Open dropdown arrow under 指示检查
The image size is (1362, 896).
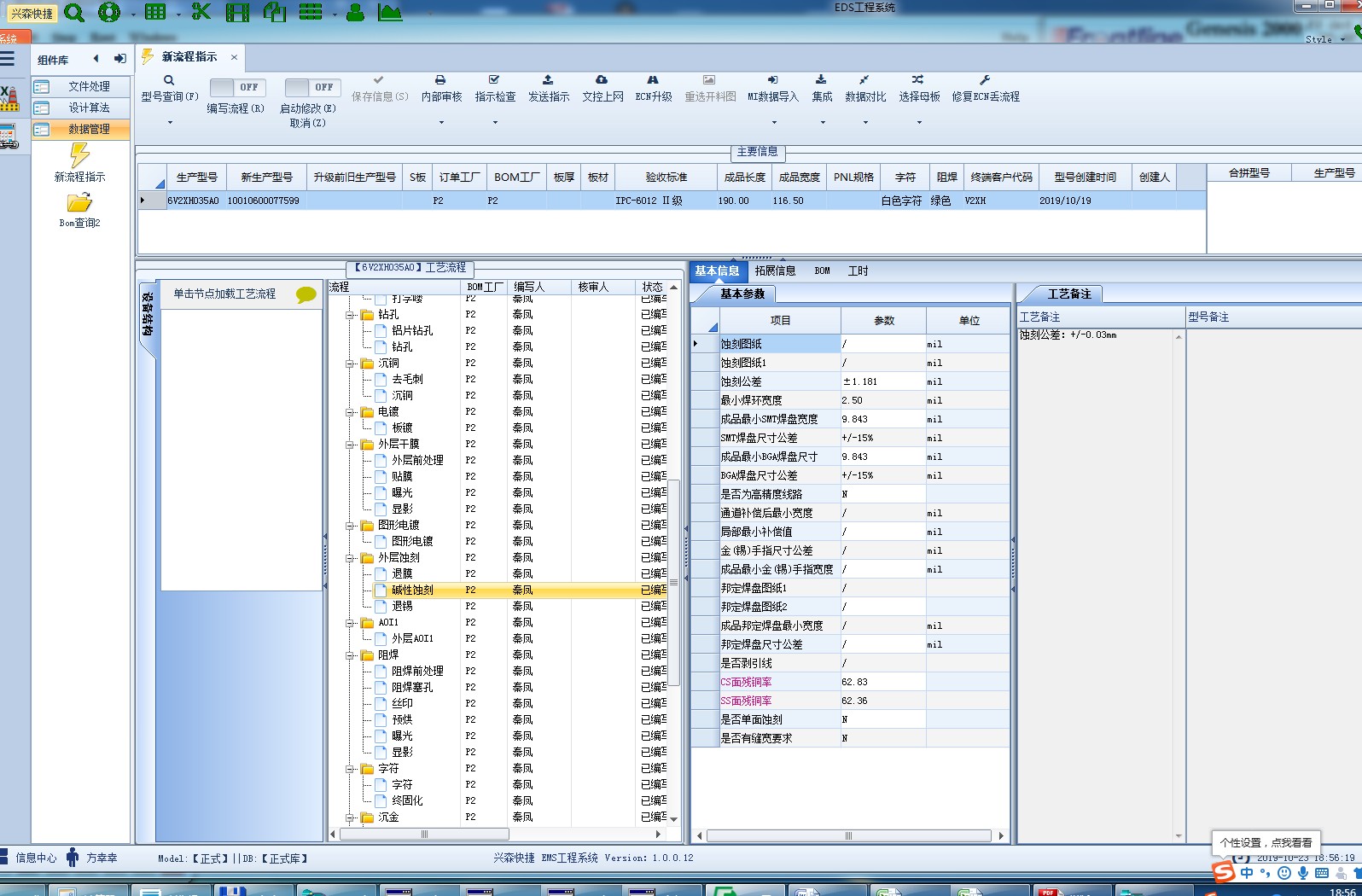[495, 123]
